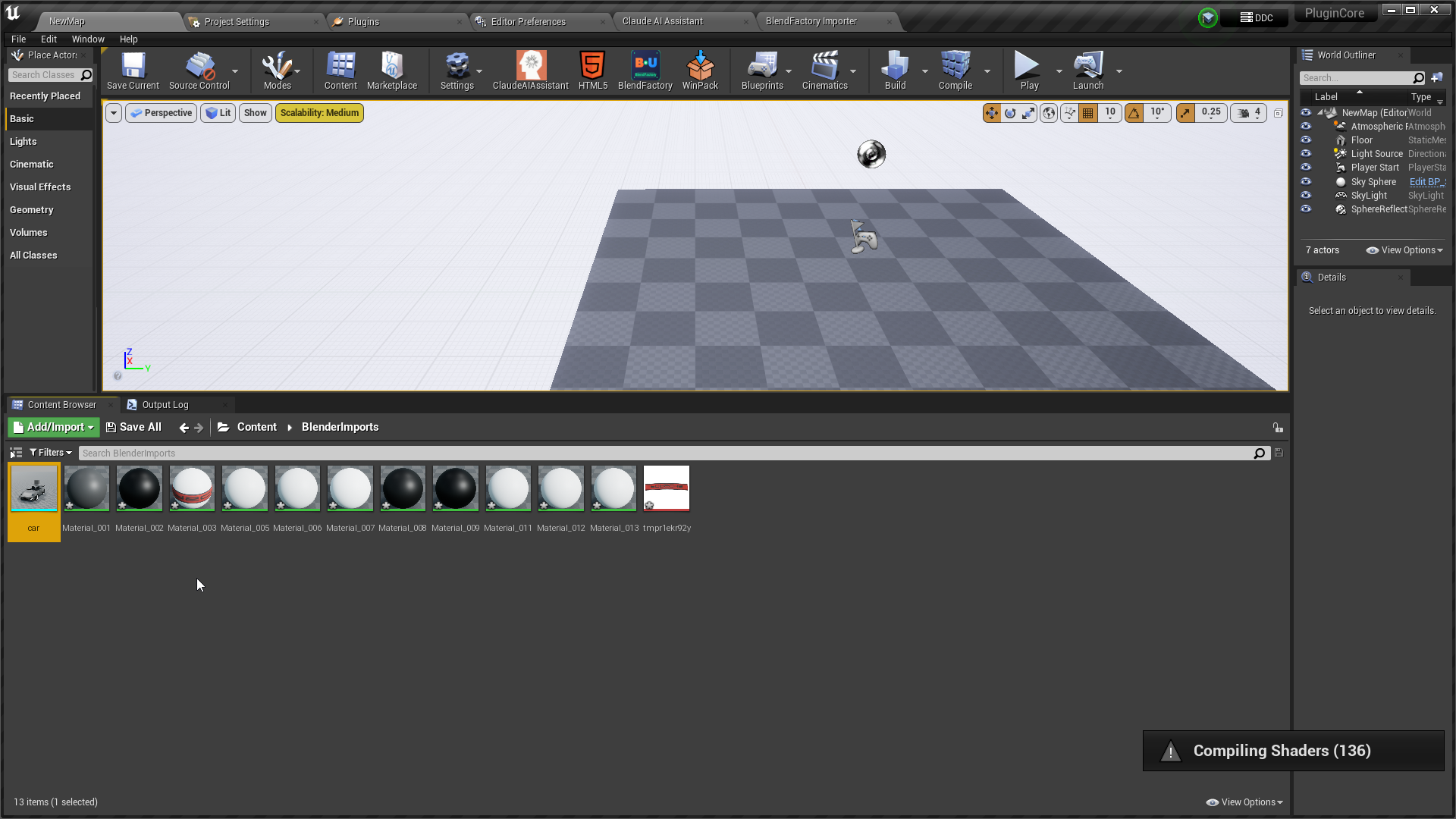Click the Build toolbar icon
The height and width of the screenshot is (819, 1456).
896,71
